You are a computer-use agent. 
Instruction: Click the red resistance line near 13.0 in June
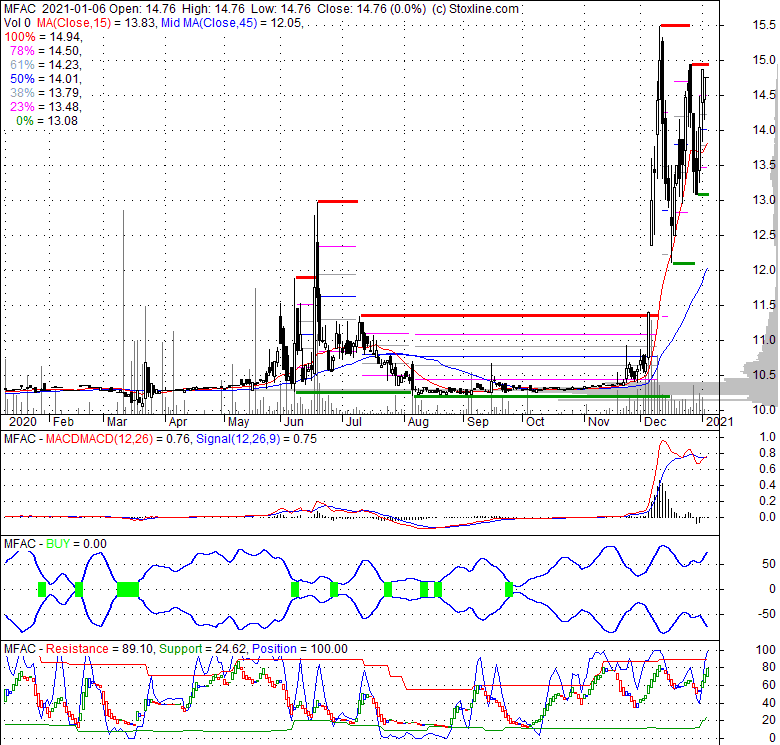(337, 201)
